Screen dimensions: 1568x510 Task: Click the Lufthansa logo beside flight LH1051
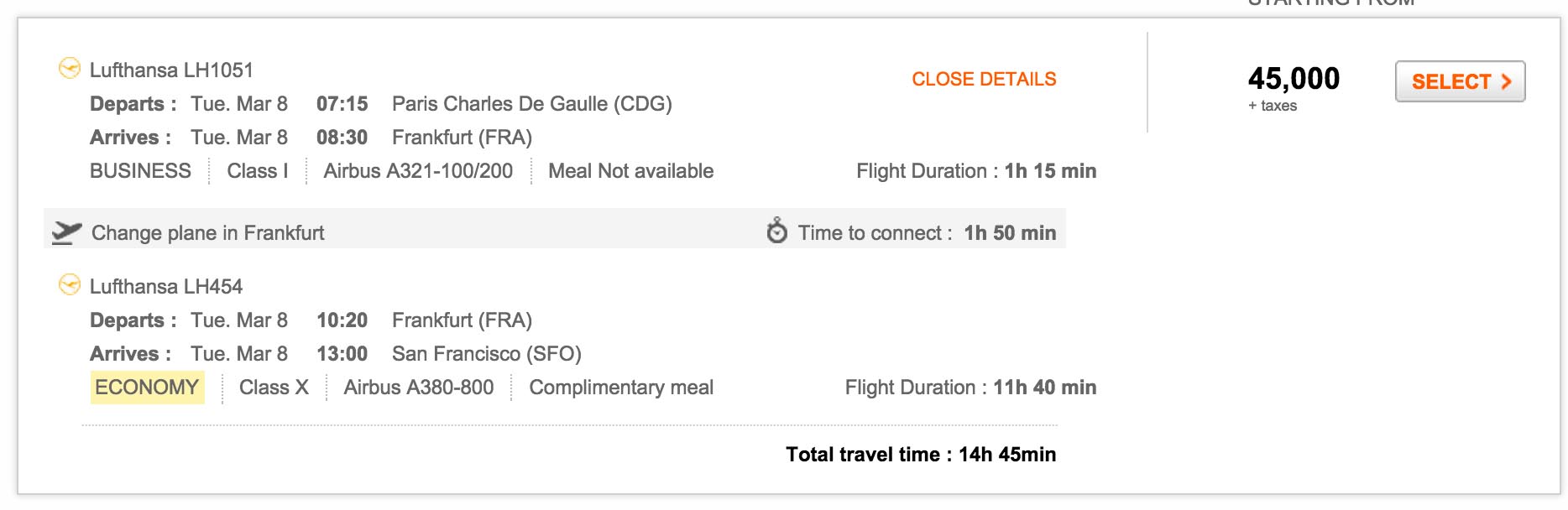pyautogui.click(x=69, y=68)
